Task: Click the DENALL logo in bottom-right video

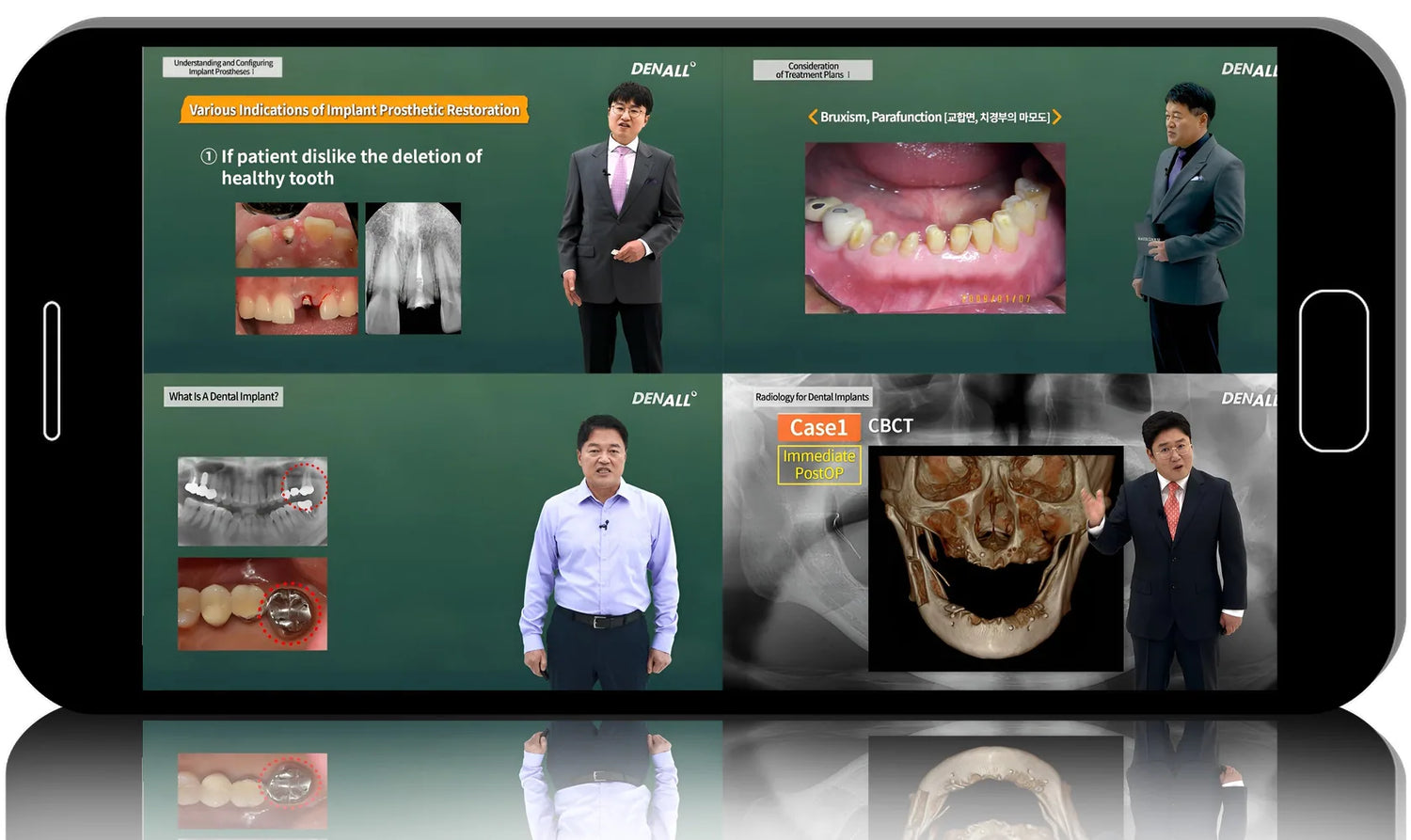Action: (x=1248, y=399)
